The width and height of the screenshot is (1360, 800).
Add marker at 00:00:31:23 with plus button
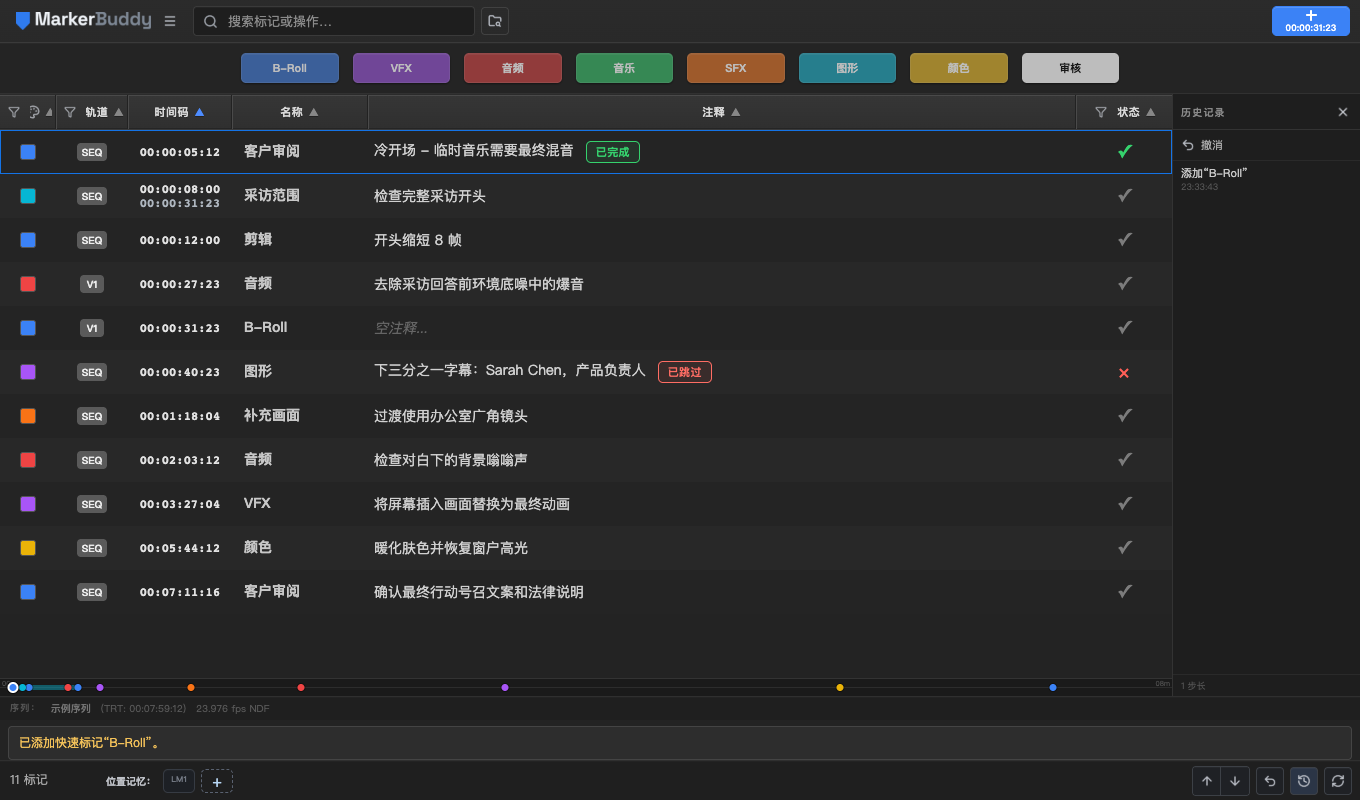click(x=1311, y=21)
